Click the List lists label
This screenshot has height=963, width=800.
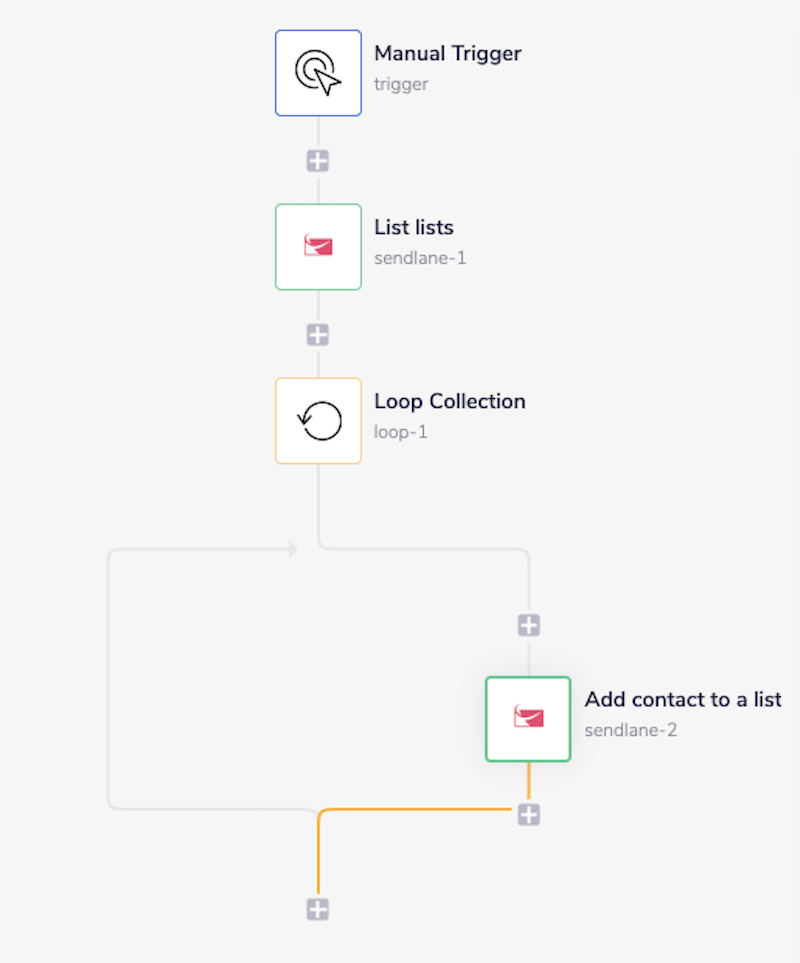(413, 228)
